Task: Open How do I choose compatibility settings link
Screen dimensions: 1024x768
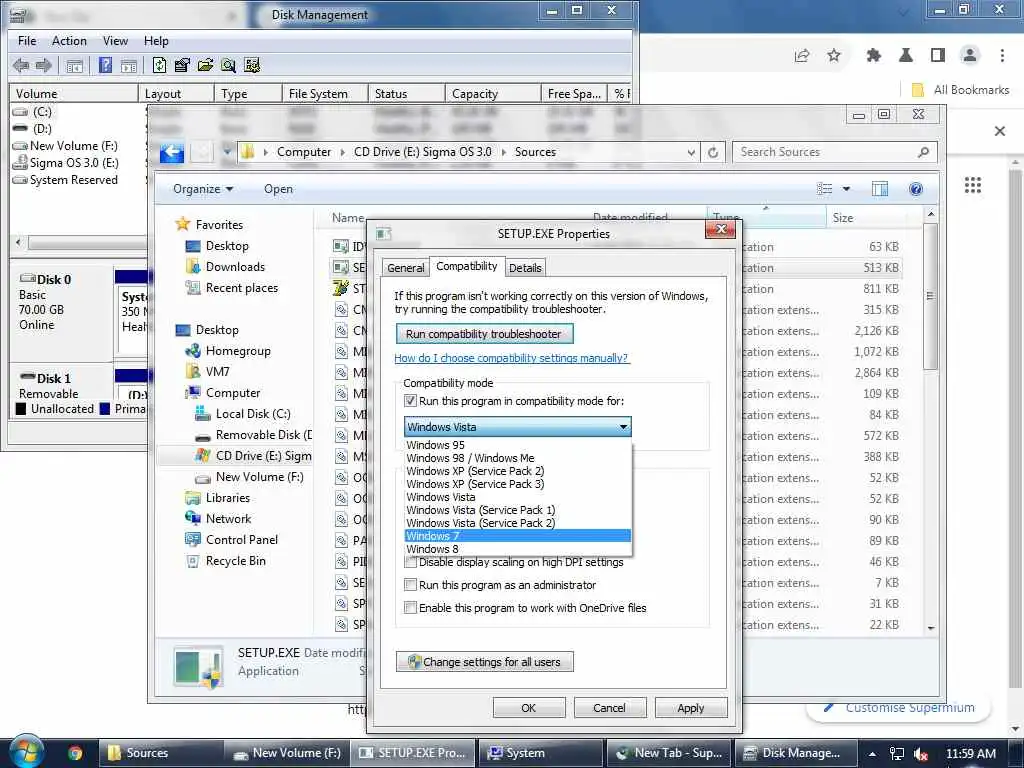Action: point(511,358)
